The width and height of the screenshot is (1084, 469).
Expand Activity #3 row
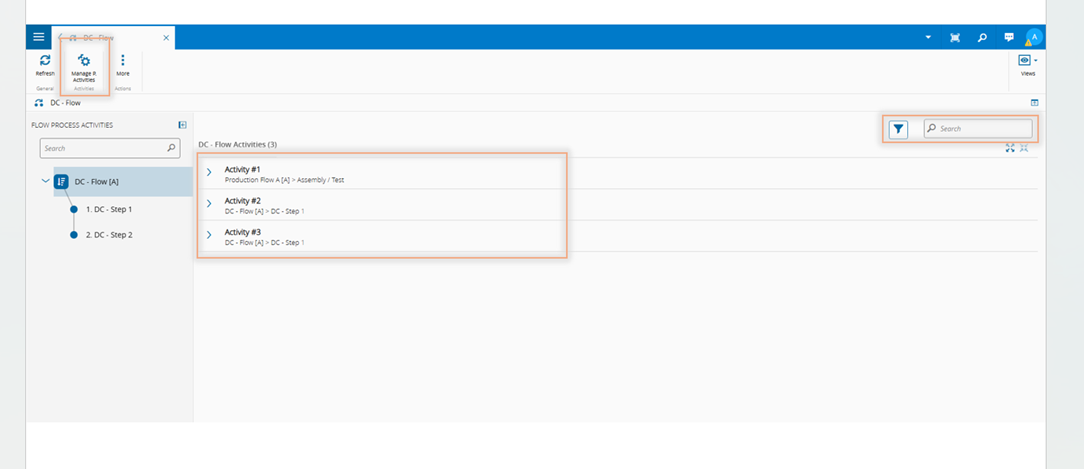point(209,235)
